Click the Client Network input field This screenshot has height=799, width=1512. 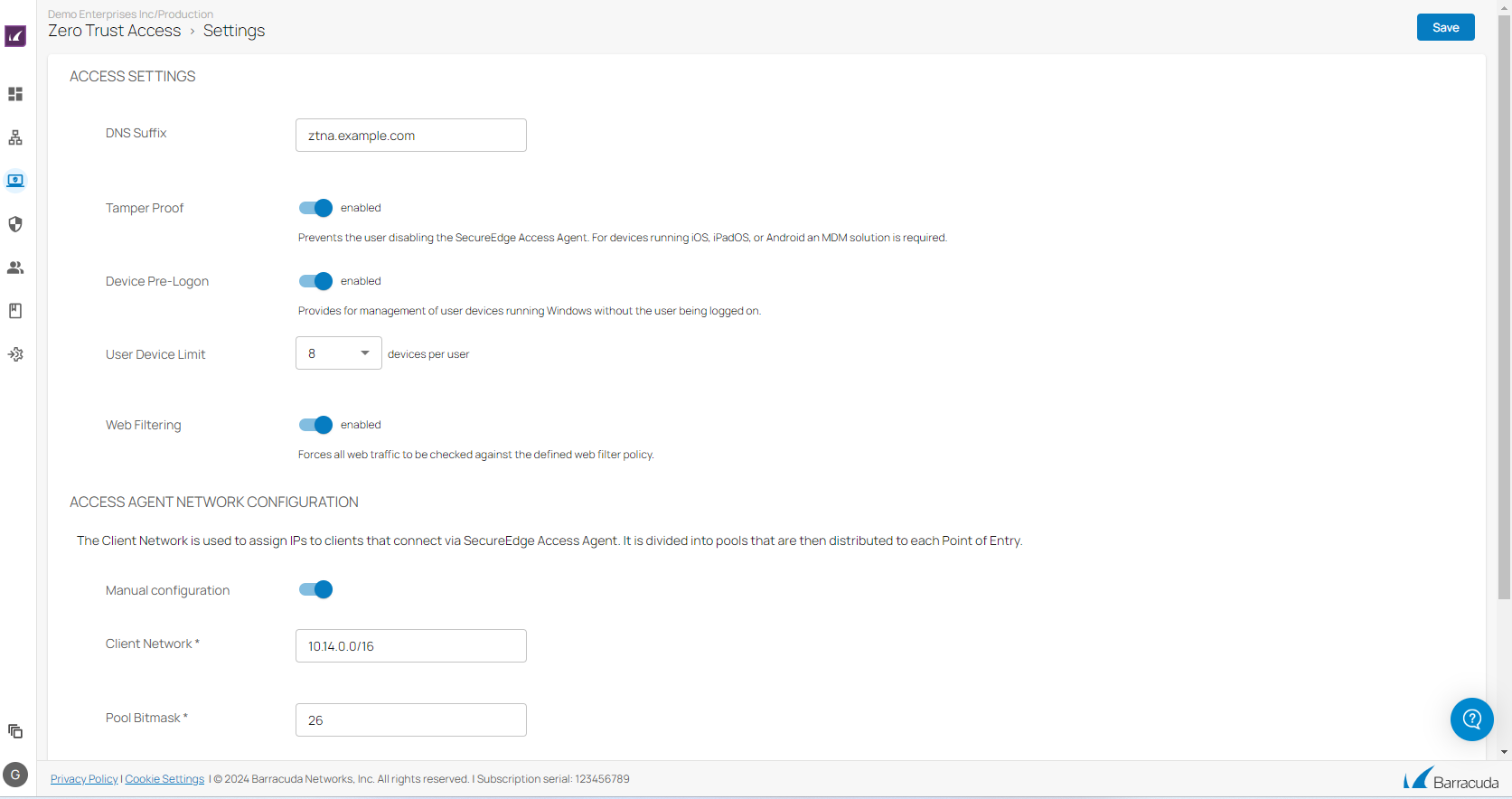click(x=411, y=646)
